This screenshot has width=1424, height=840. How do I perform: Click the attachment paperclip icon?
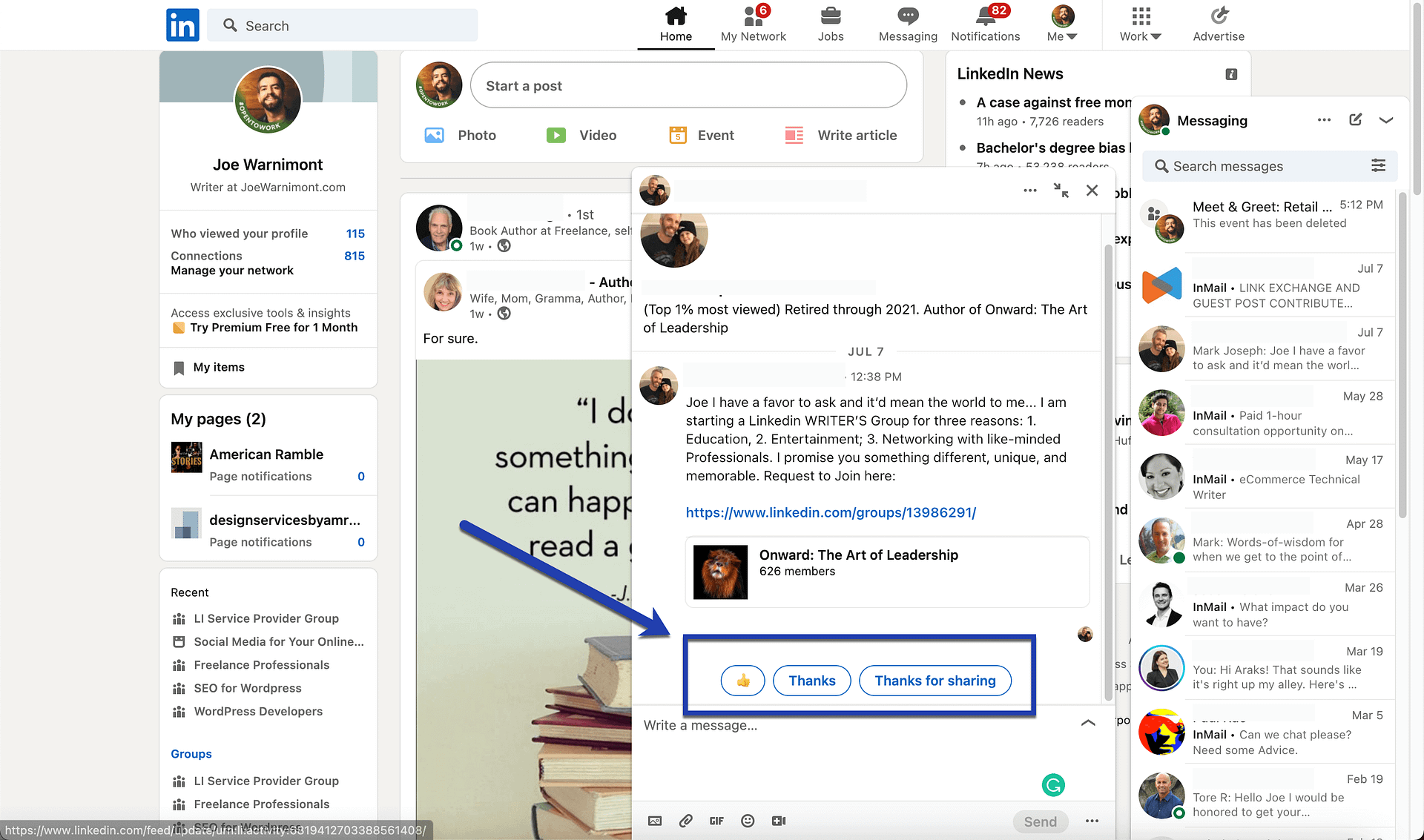click(x=685, y=819)
